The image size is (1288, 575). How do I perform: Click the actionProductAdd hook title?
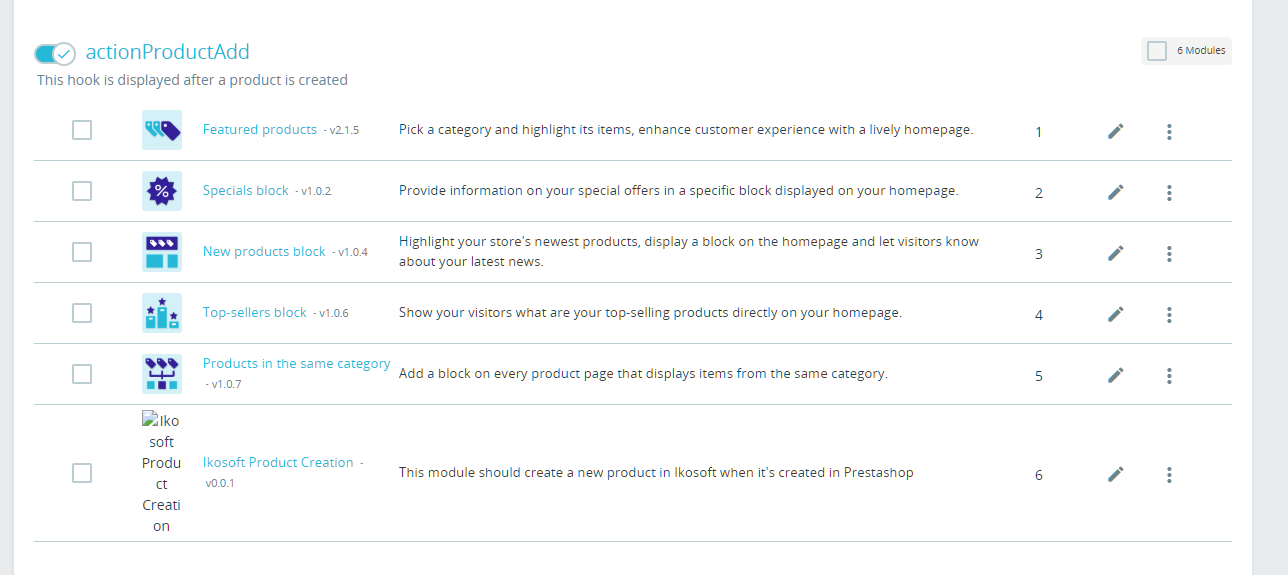[x=168, y=52]
